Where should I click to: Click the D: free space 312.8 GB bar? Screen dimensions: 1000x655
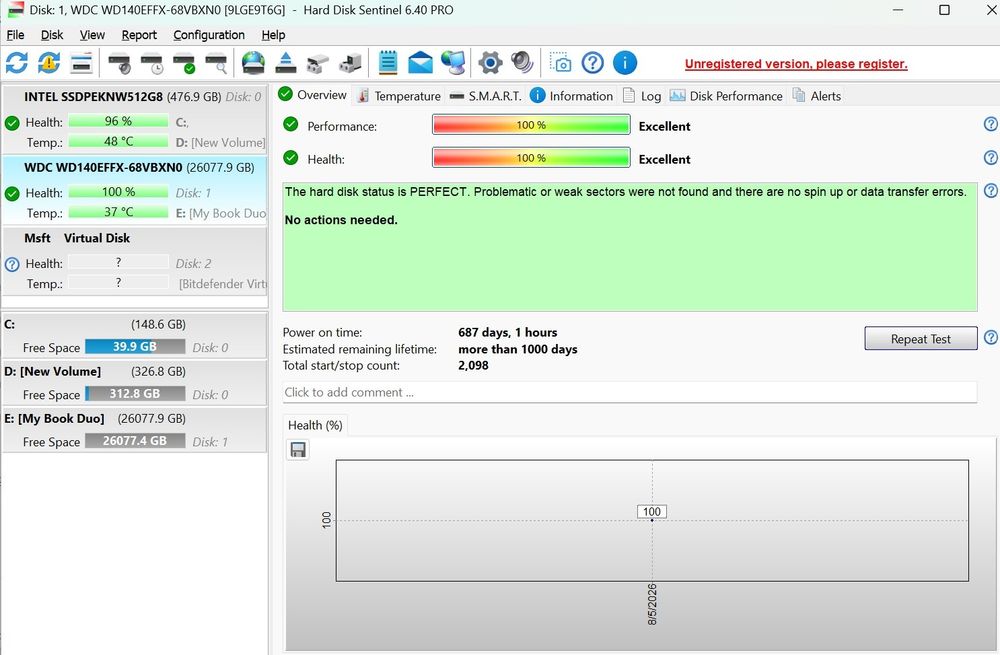(135, 394)
